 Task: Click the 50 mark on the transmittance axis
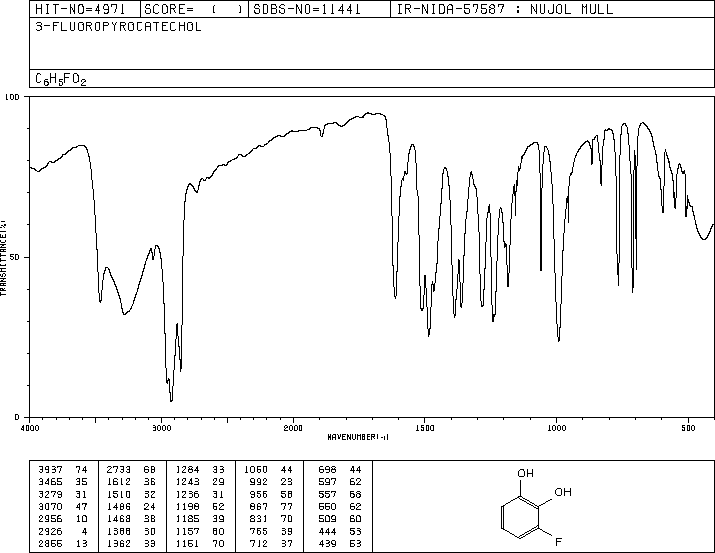tap(15, 257)
